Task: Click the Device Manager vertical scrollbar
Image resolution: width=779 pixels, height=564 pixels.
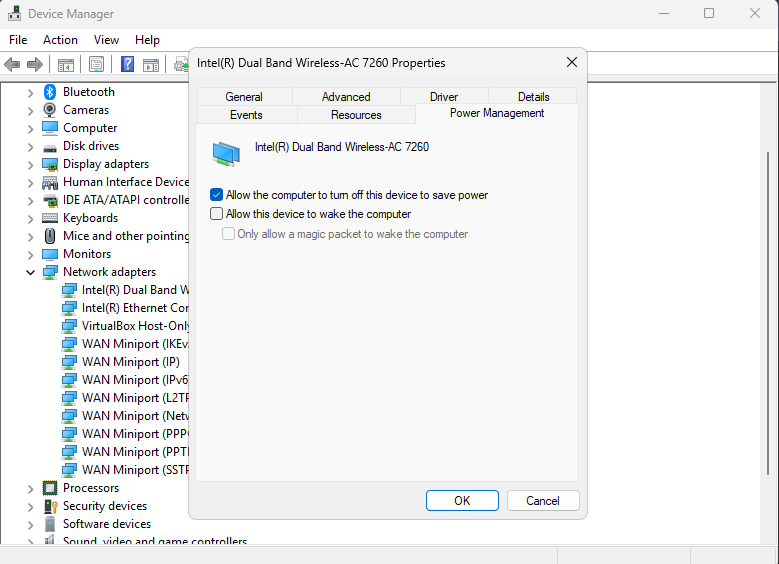Action: pos(769,300)
